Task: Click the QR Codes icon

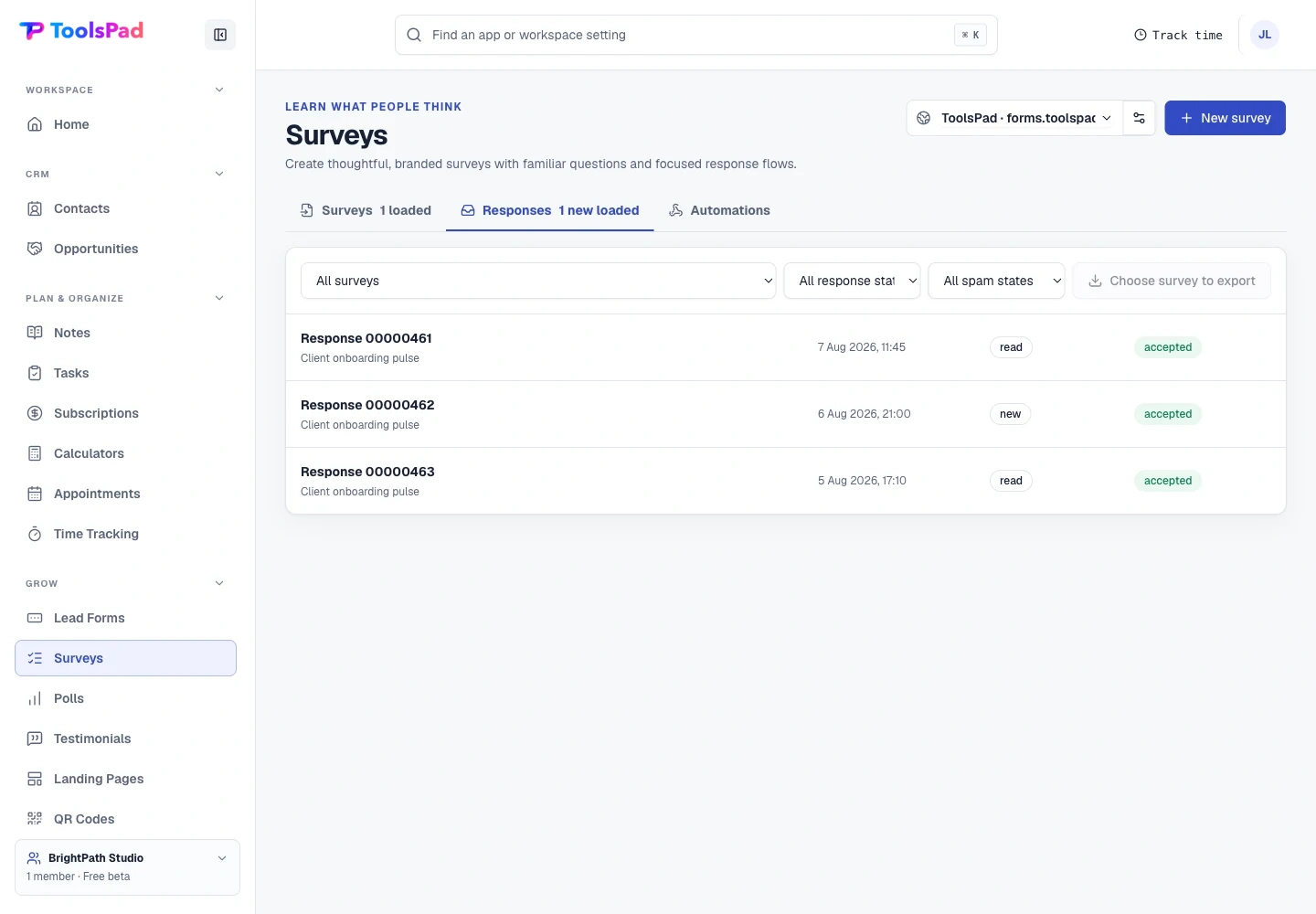Action: click(35, 819)
